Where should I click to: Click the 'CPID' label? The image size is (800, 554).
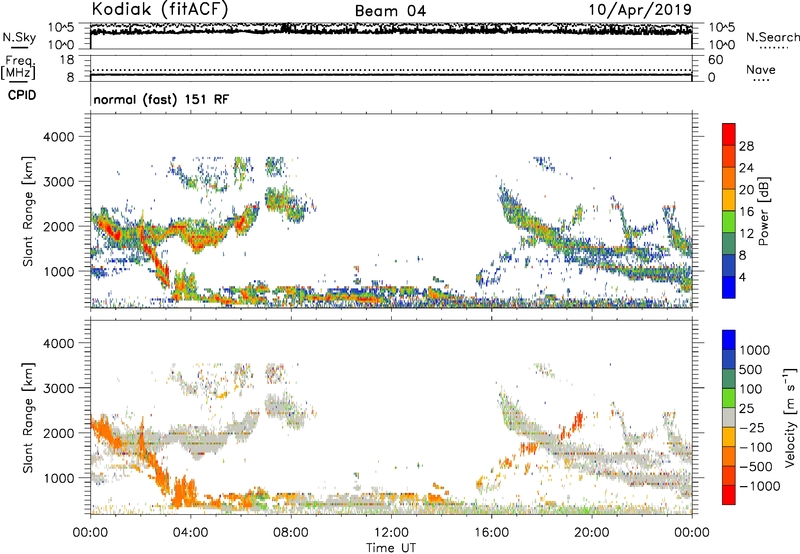coord(22,95)
